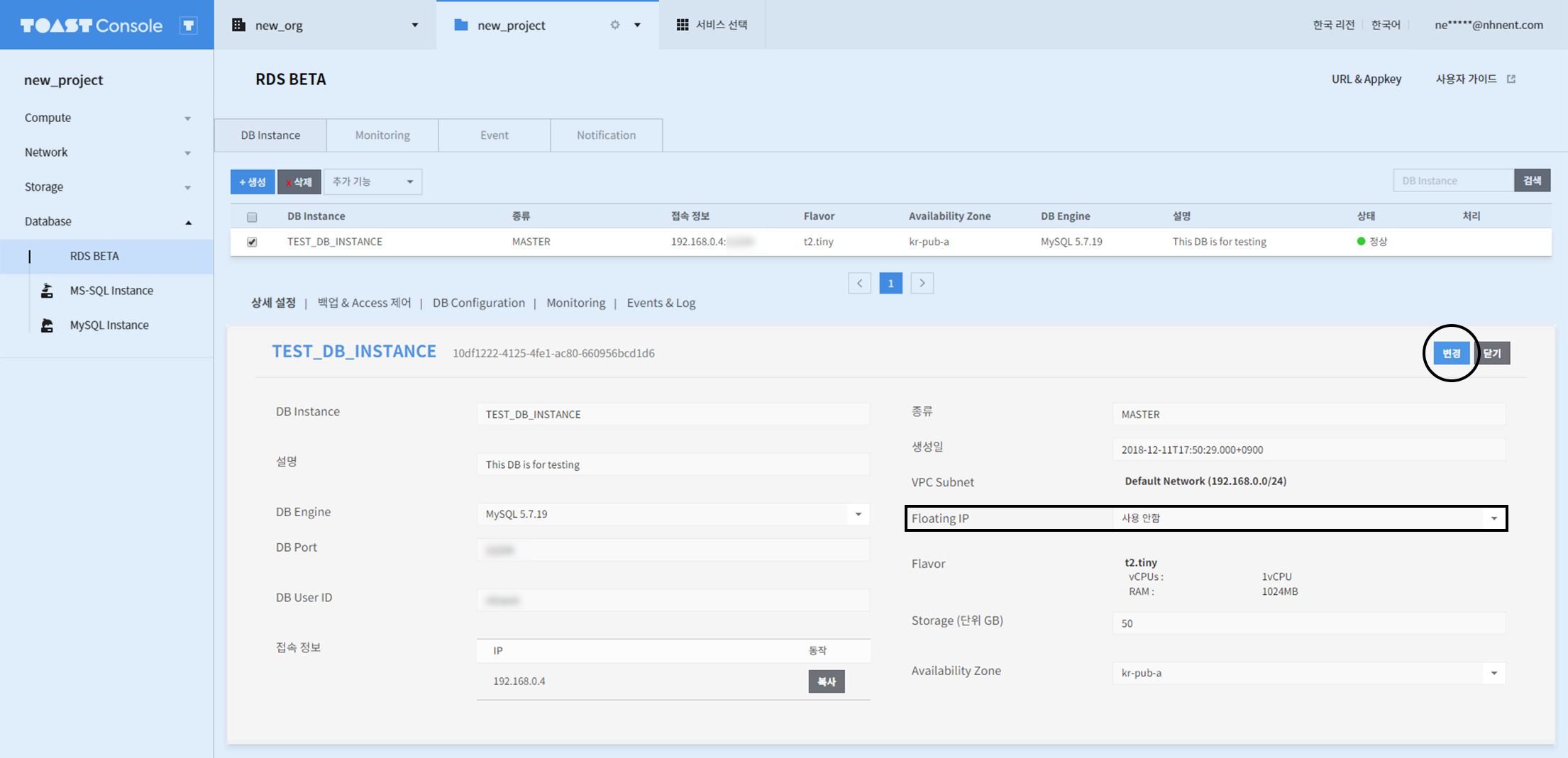Click the 한국어 language selector
The height and width of the screenshot is (758, 1568).
[1386, 25]
